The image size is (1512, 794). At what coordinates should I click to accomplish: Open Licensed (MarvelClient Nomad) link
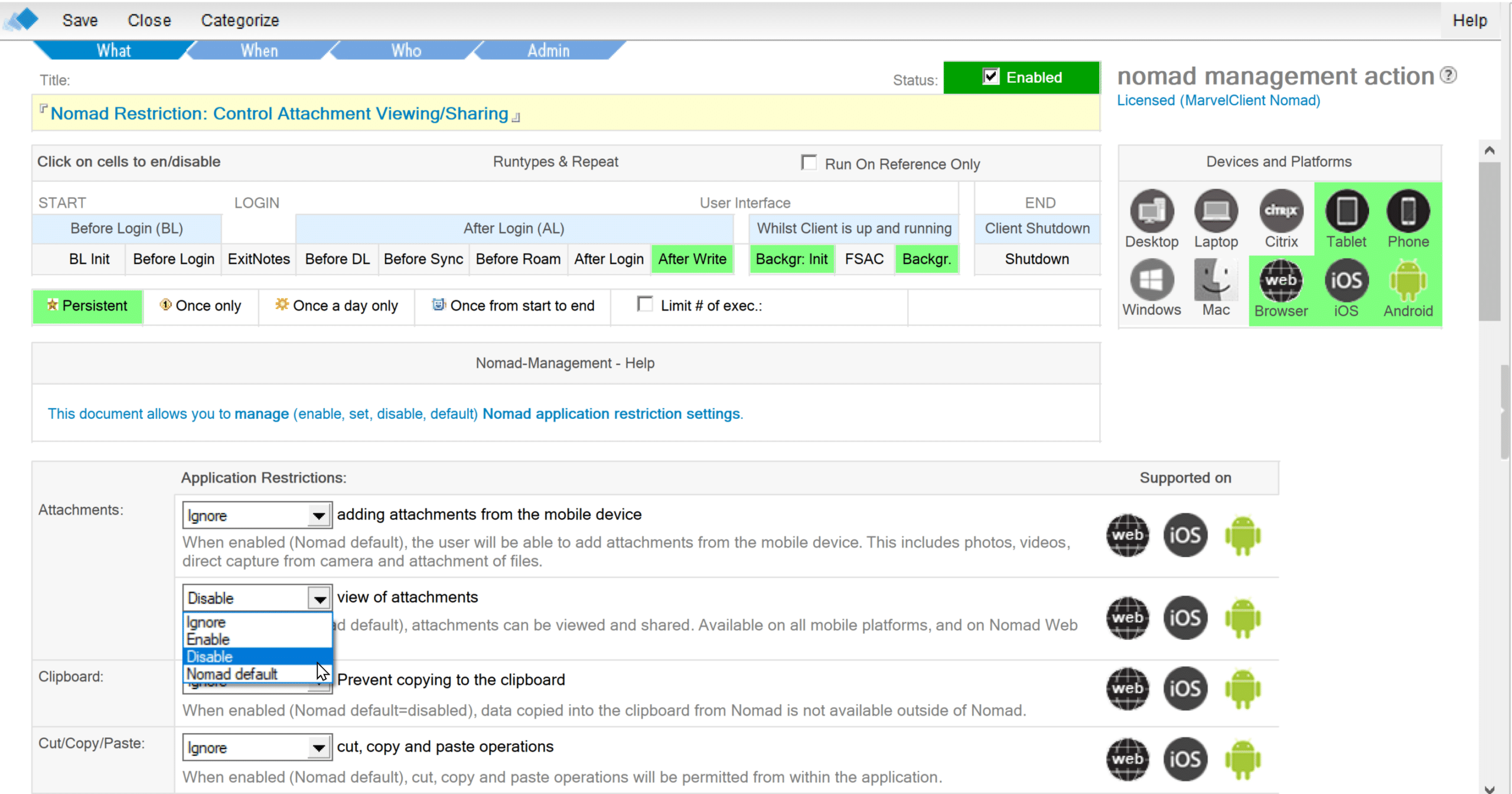[1218, 100]
